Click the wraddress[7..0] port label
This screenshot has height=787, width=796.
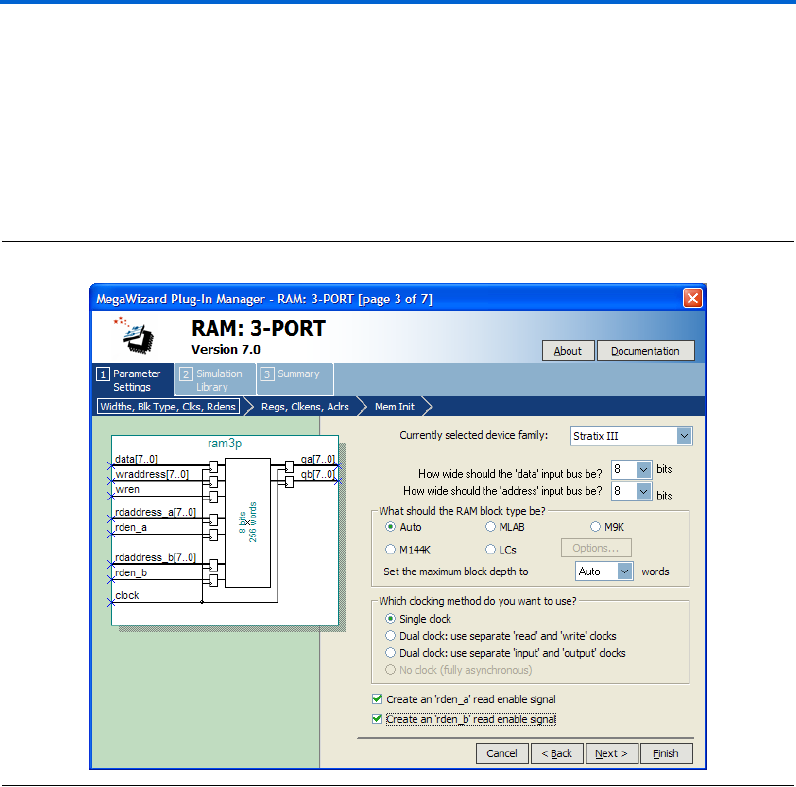pos(152,474)
